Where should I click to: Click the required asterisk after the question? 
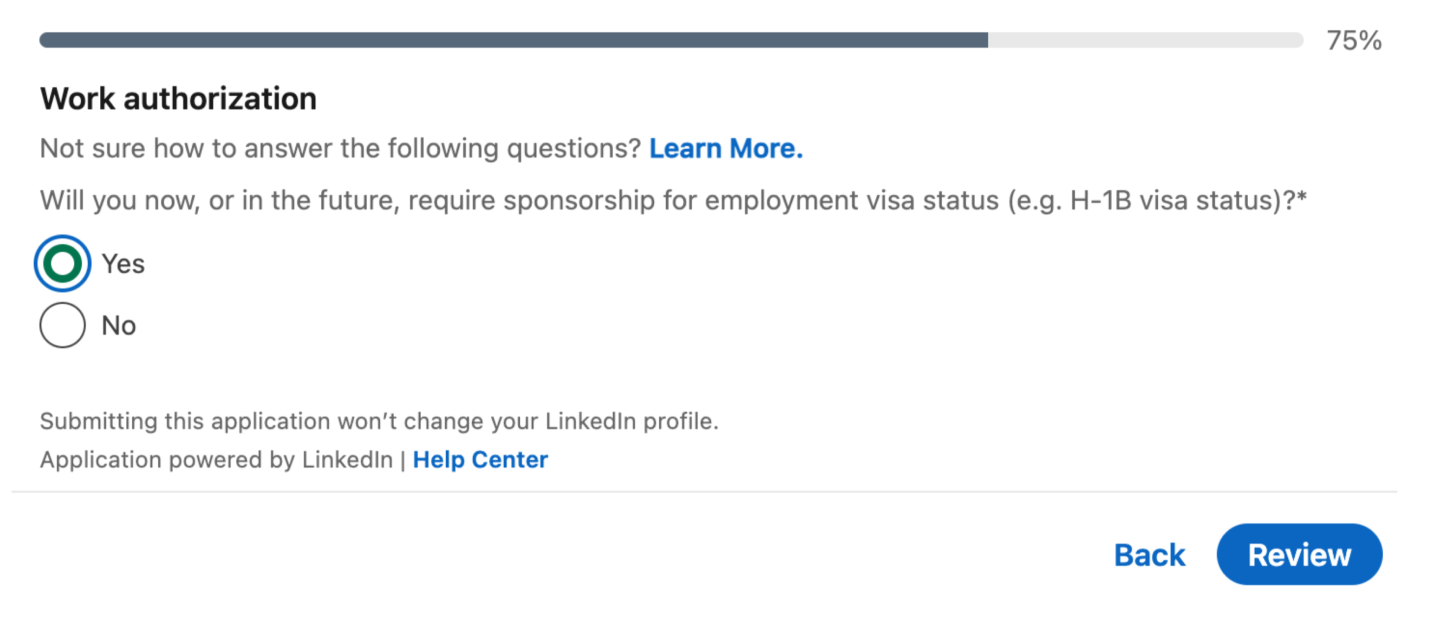point(1302,199)
